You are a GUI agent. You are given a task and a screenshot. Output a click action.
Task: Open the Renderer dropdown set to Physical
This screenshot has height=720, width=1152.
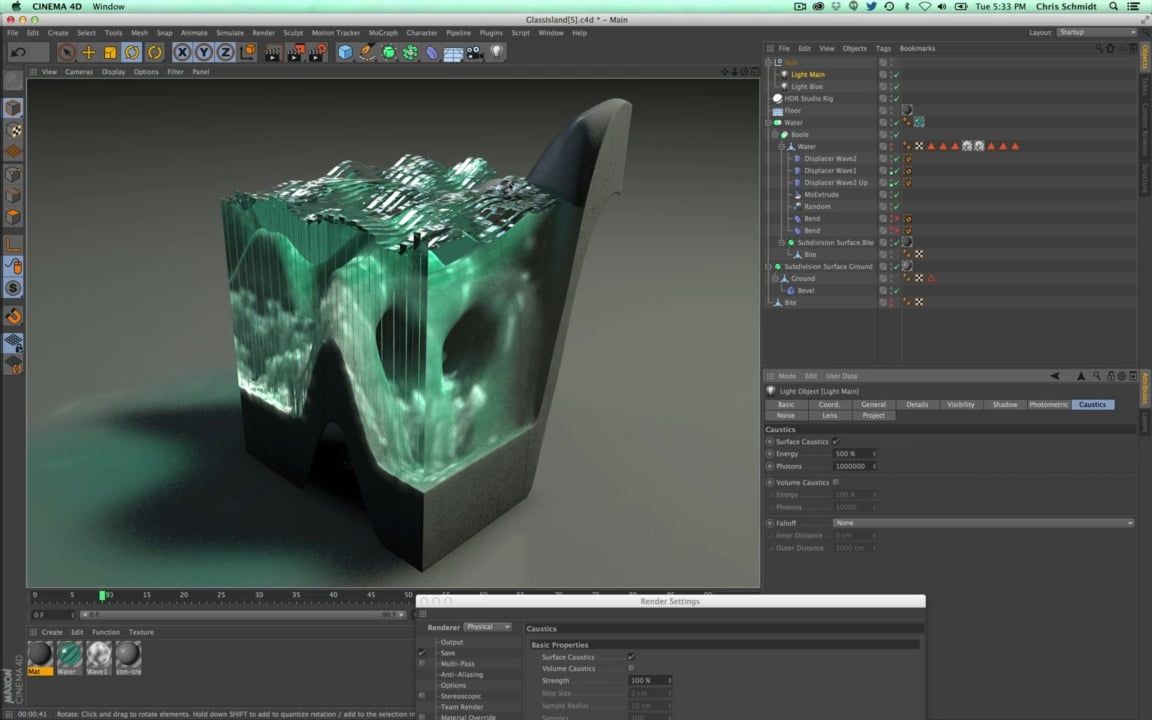click(487, 627)
